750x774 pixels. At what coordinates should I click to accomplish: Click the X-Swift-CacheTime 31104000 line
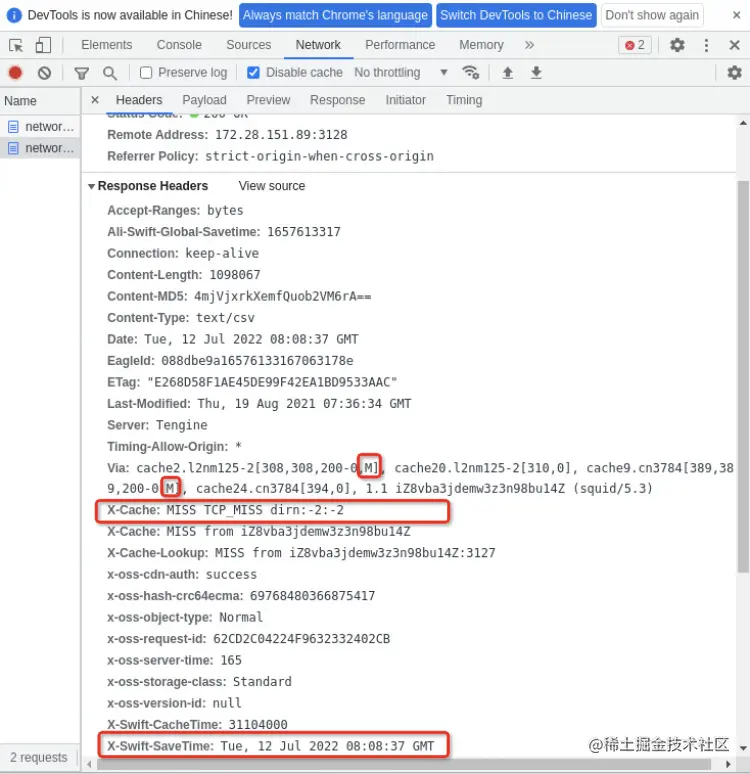[197, 725]
